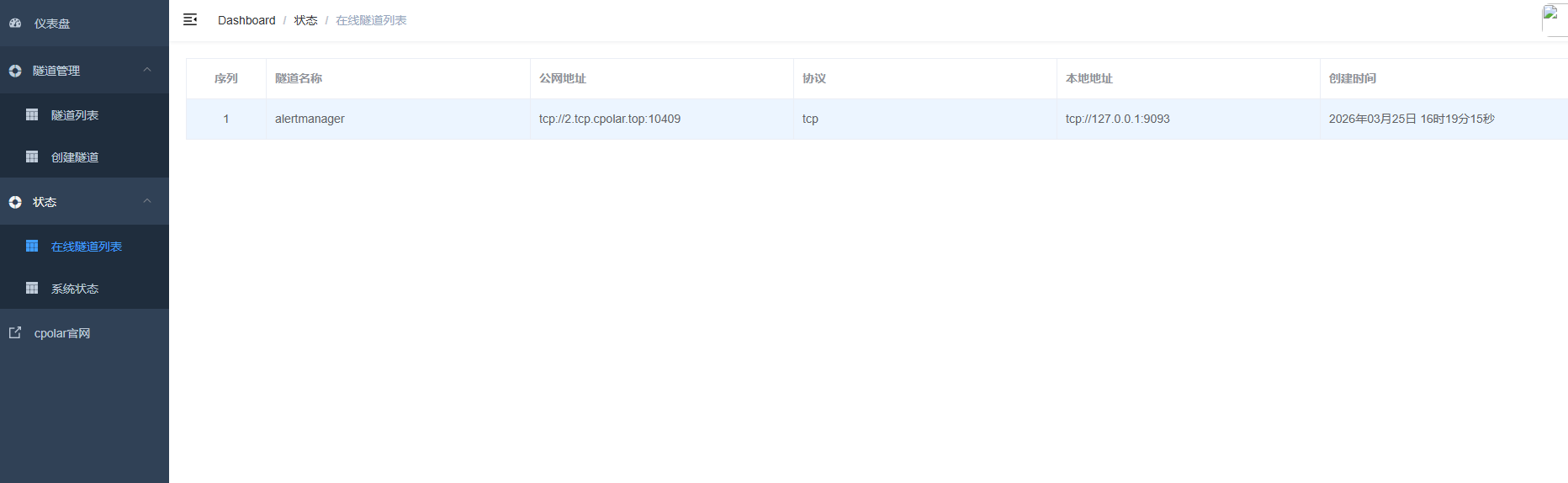Screen dimensions: 1568x483
Task: Click the grid icon beside 系统状态
Action: (32, 288)
